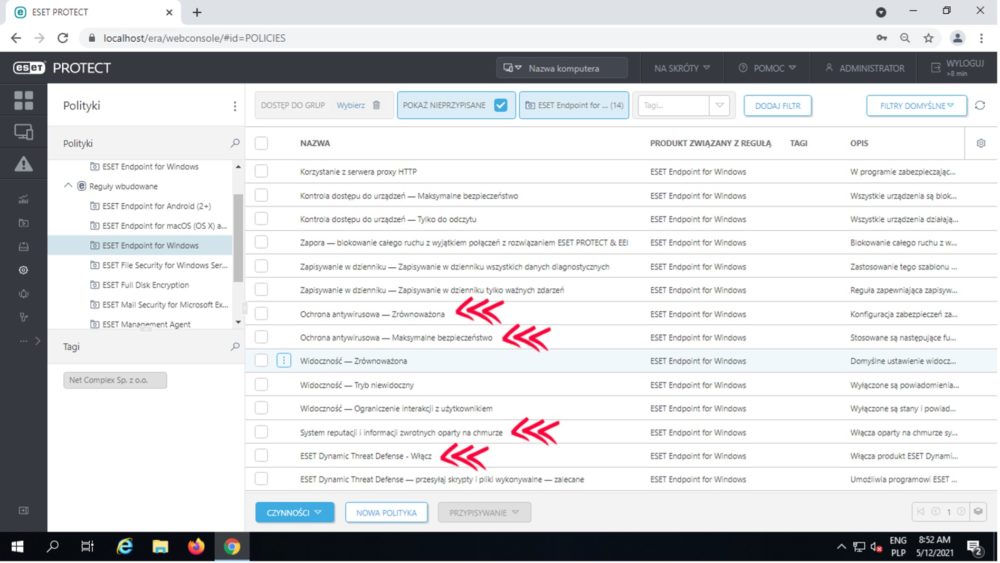Click the Wyloguj logout button
This screenshot has width=1000, height=563.
pyautogui.click(x=957, y=68)
